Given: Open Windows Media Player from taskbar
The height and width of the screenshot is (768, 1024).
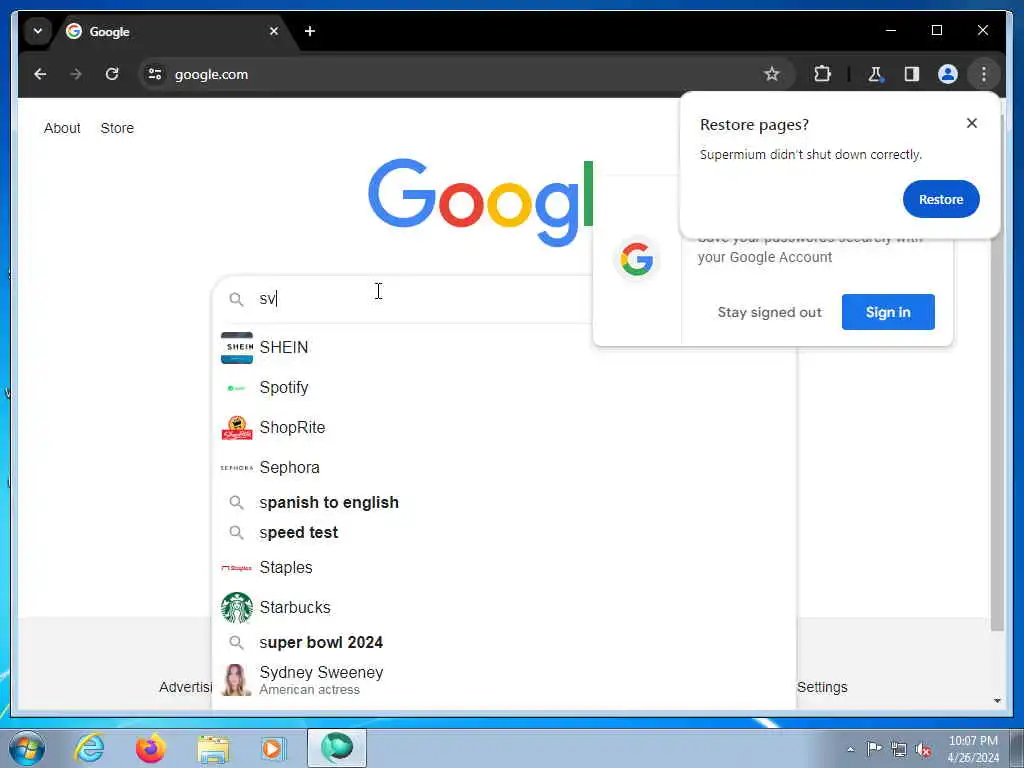Looking at the screenshot, I should [272, 748].
